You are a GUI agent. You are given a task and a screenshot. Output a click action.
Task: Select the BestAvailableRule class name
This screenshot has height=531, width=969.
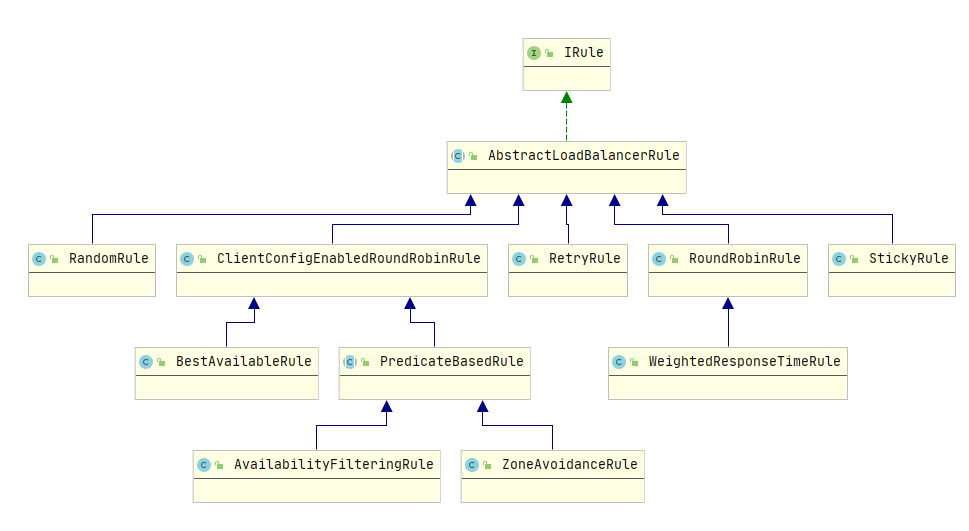(243, 361)
